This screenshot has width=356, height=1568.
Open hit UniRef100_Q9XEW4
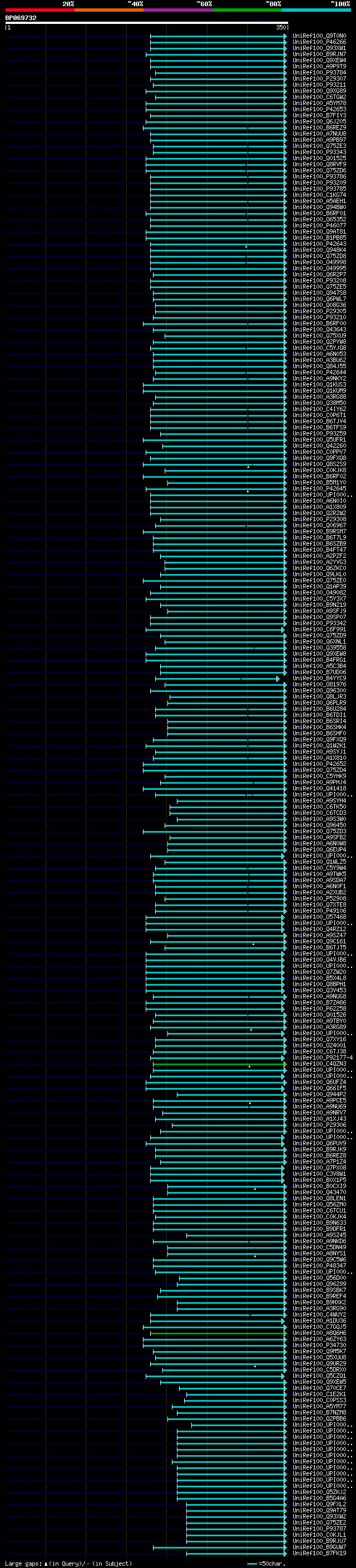pos(319,60)
